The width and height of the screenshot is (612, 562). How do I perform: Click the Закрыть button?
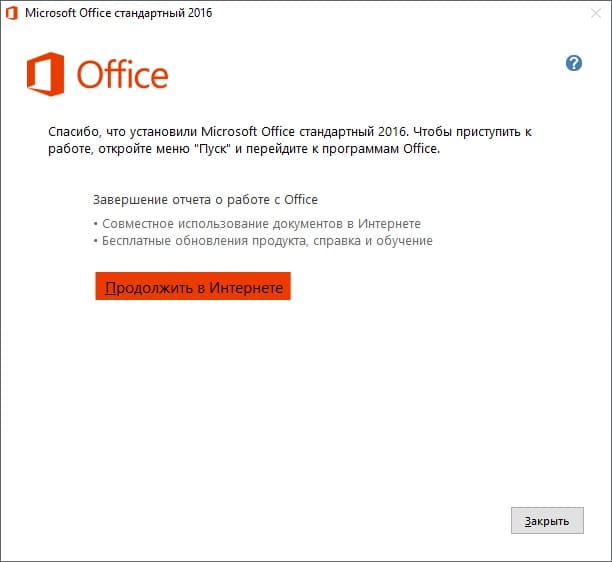pyautogui.click(x=547, y=520)
